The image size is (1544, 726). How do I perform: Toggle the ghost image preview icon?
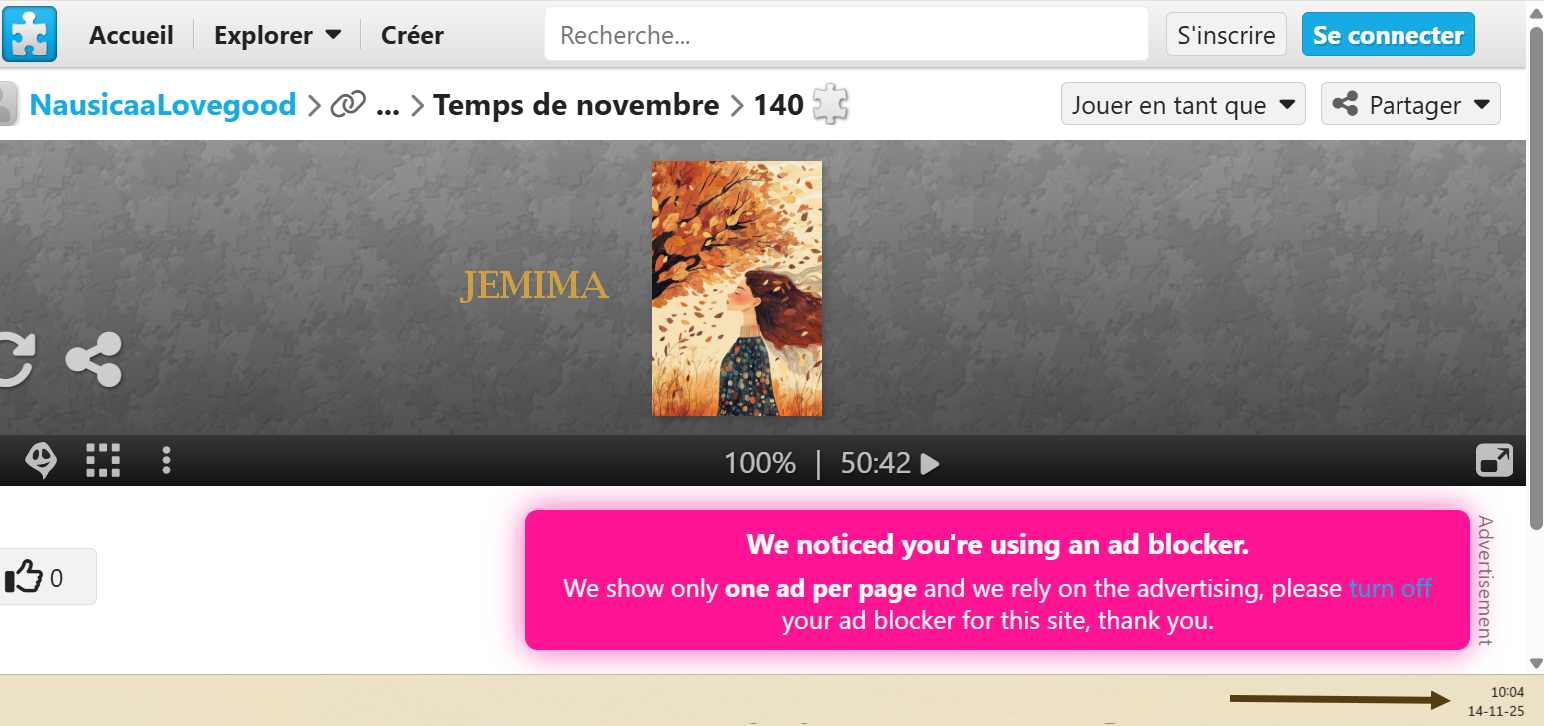coord(41,461)
